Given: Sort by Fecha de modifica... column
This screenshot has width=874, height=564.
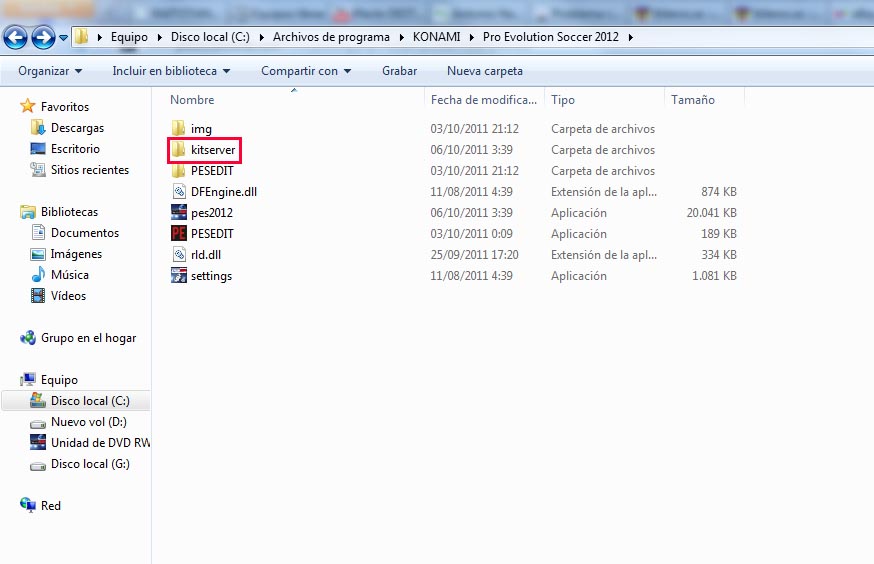Looking at the screenshot, I should (x=484, y=100).
